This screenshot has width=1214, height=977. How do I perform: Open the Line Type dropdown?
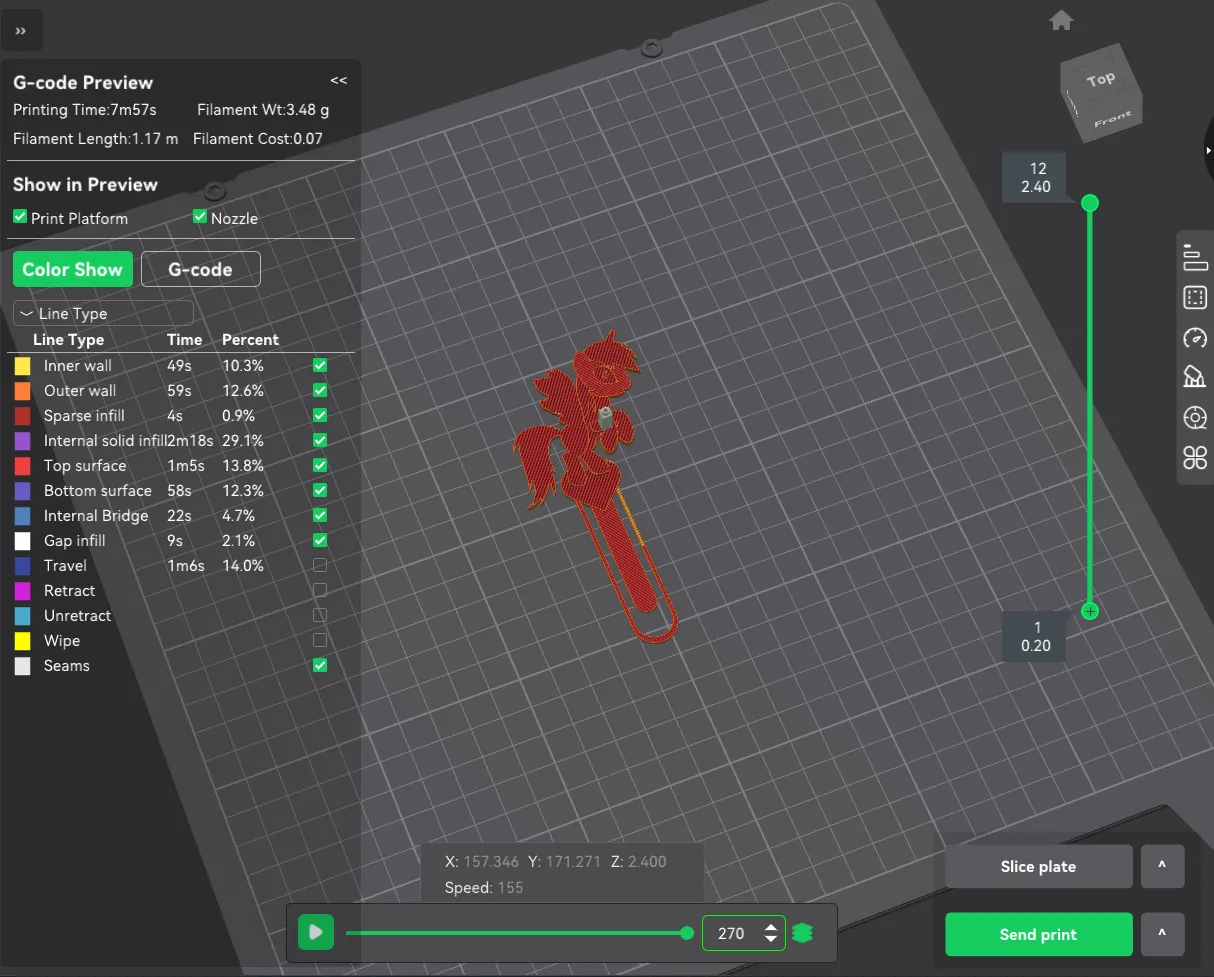click(x=103, y=313)
